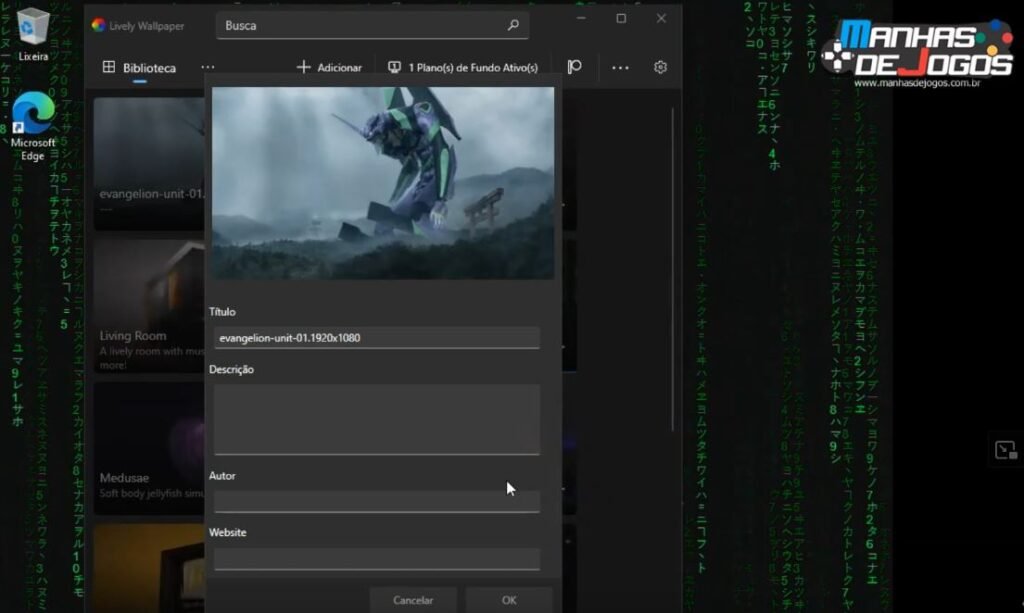Click the Lively Wallpaper app logo
Viewport: 1024px width, 613px height.
point(99,25)
